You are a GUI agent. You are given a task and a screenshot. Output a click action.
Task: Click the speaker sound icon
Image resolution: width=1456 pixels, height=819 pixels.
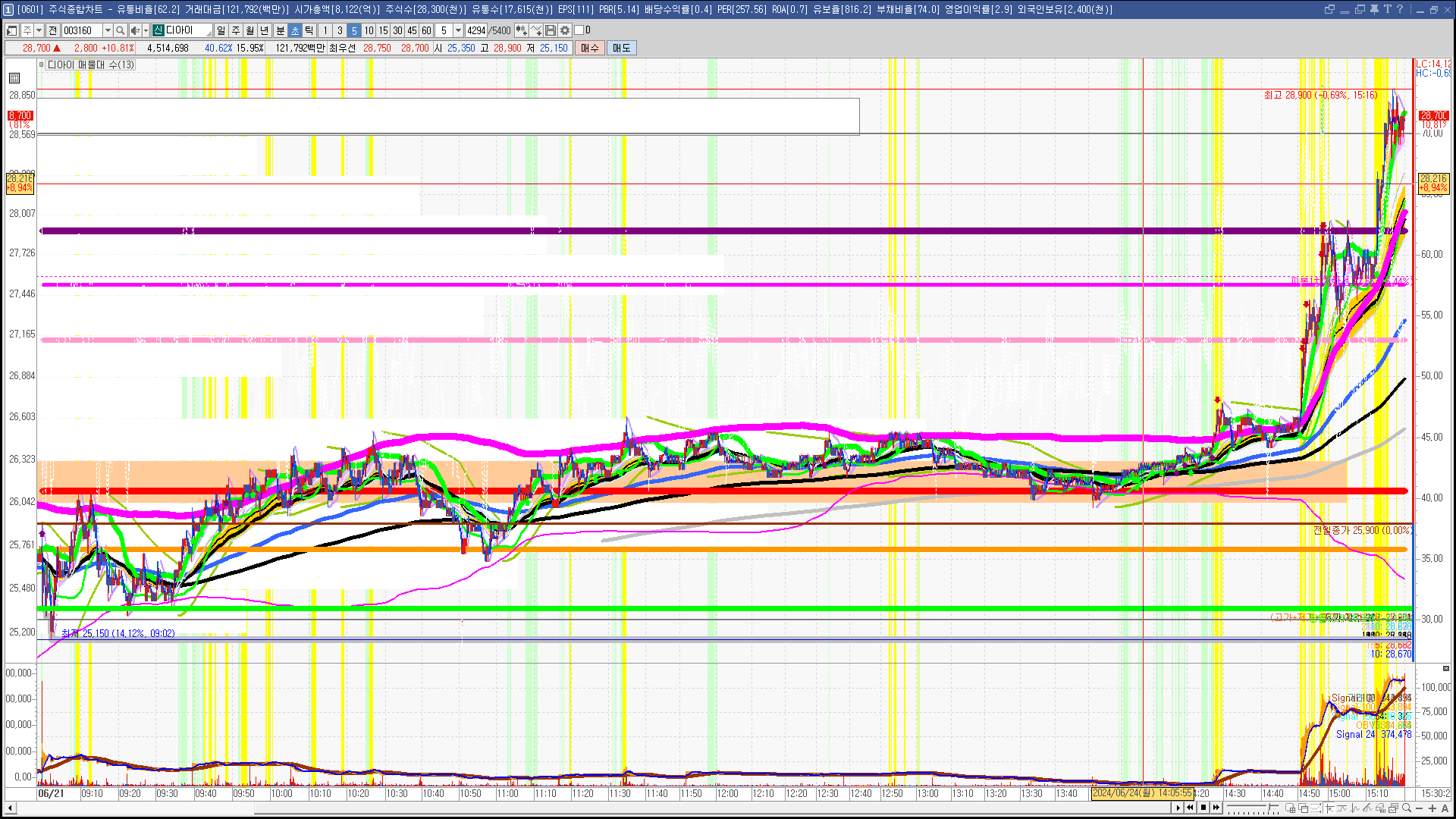pos(134,30)
